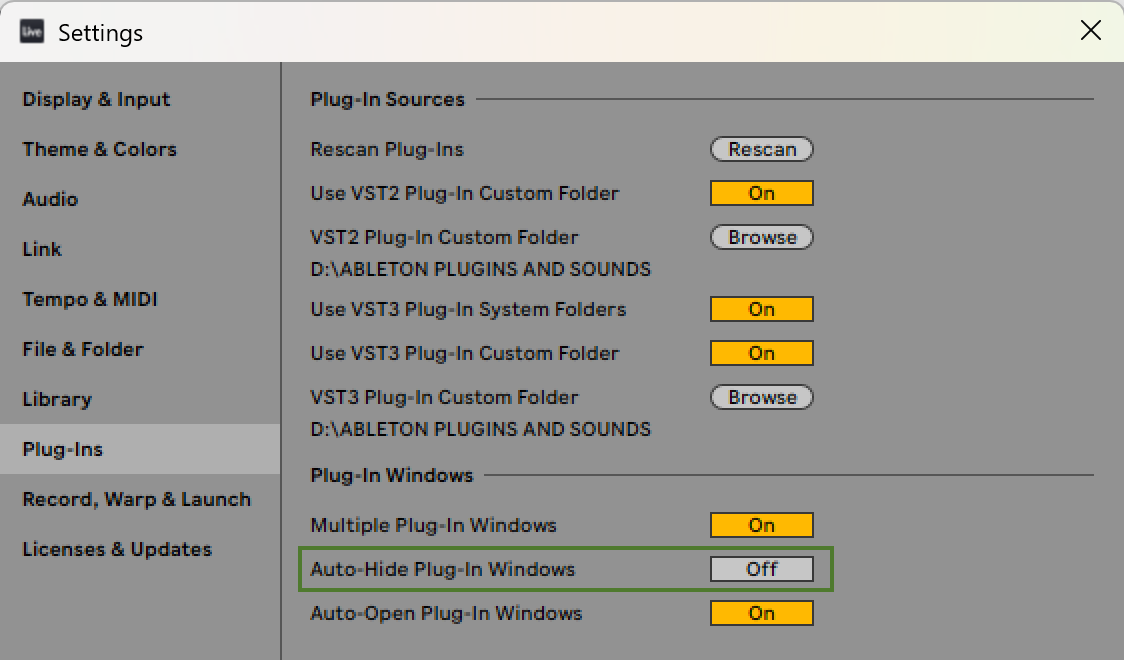This screenshot has width=1124, height=660.
Task: Open the Display & Input settings tab
Action: coord(96,100)
